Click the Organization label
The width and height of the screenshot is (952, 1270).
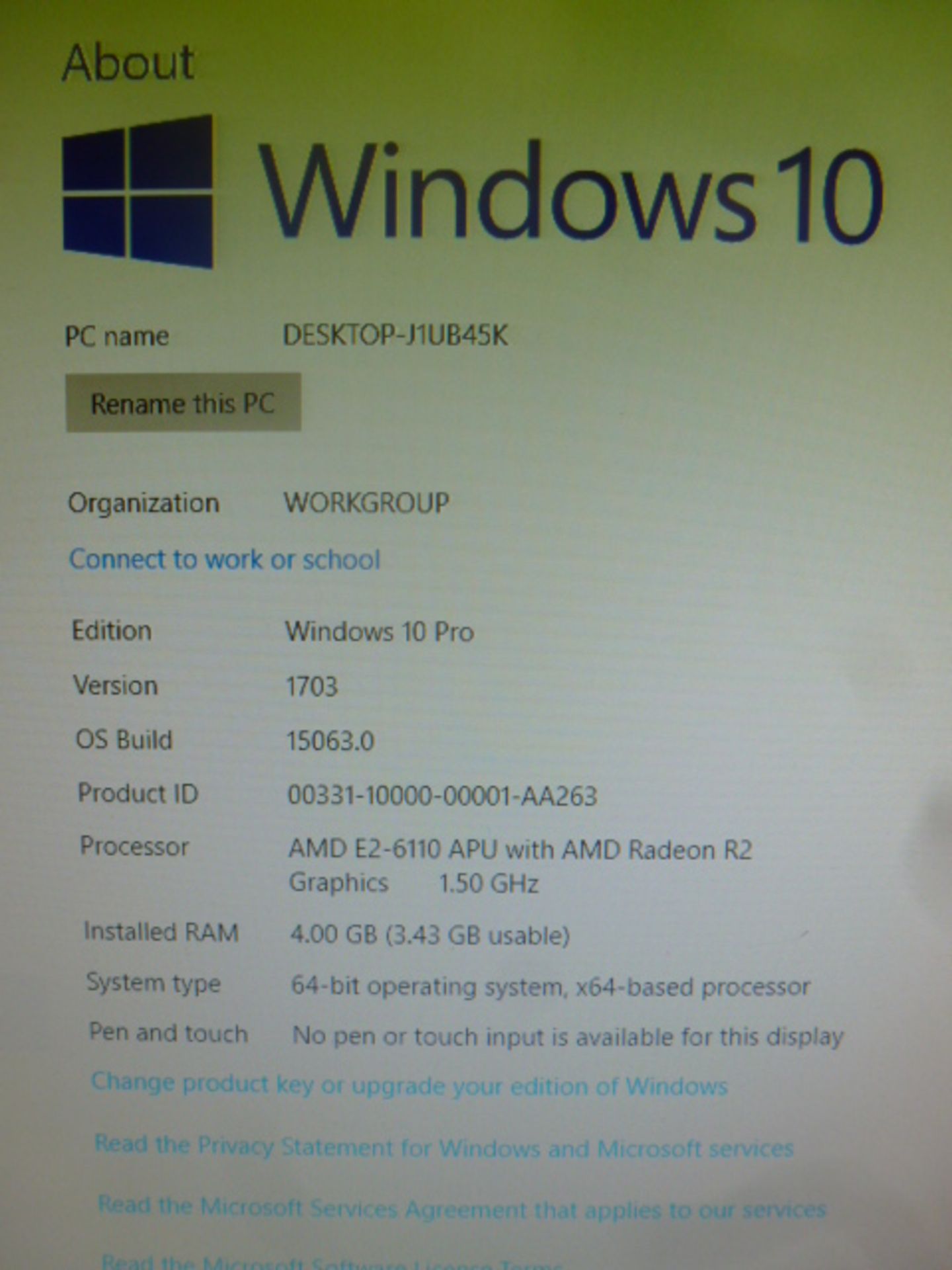(143, 503)
